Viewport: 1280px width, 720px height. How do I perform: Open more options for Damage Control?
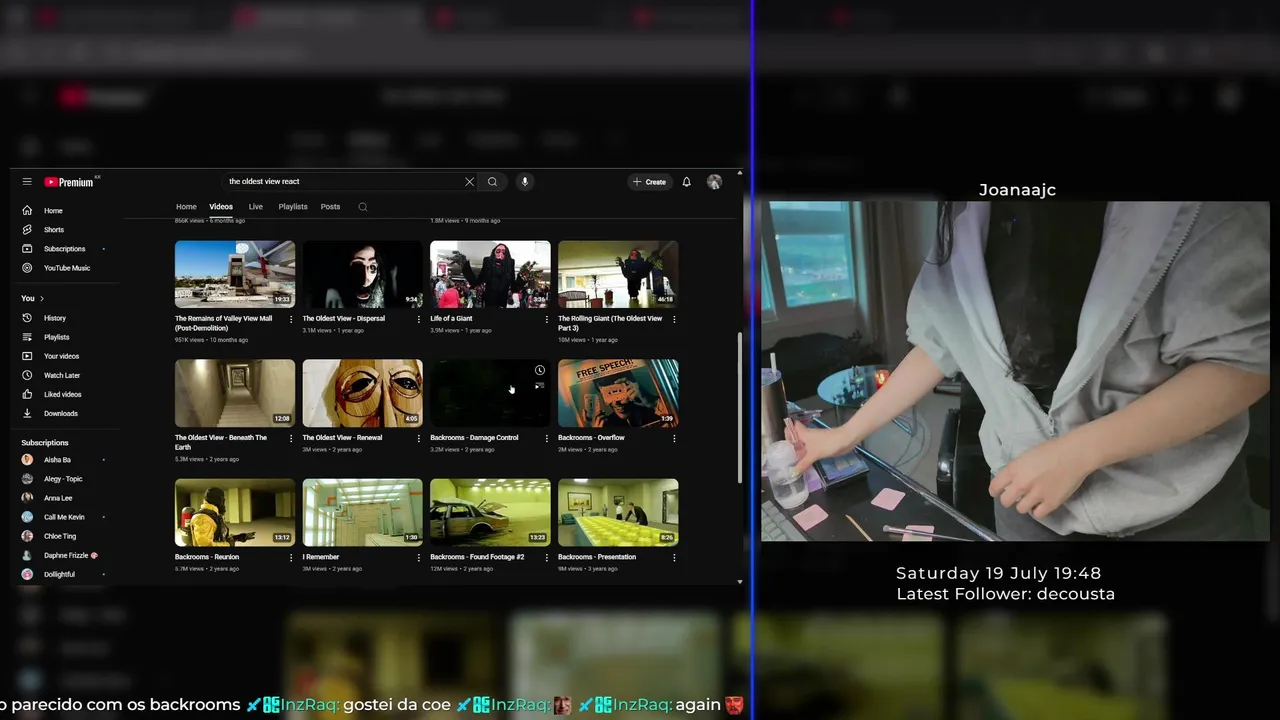pyautogui.click(x=546, y=438)
